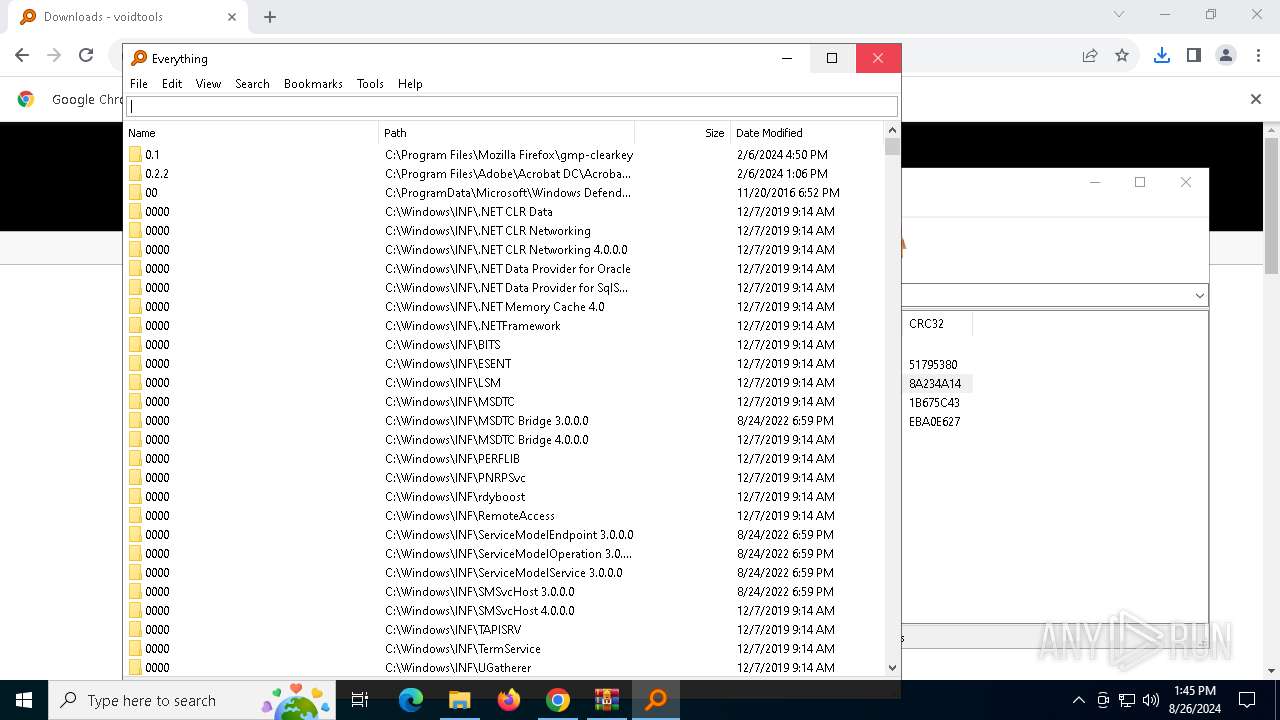Open File Explorer from taskbar

pos(459,700)
